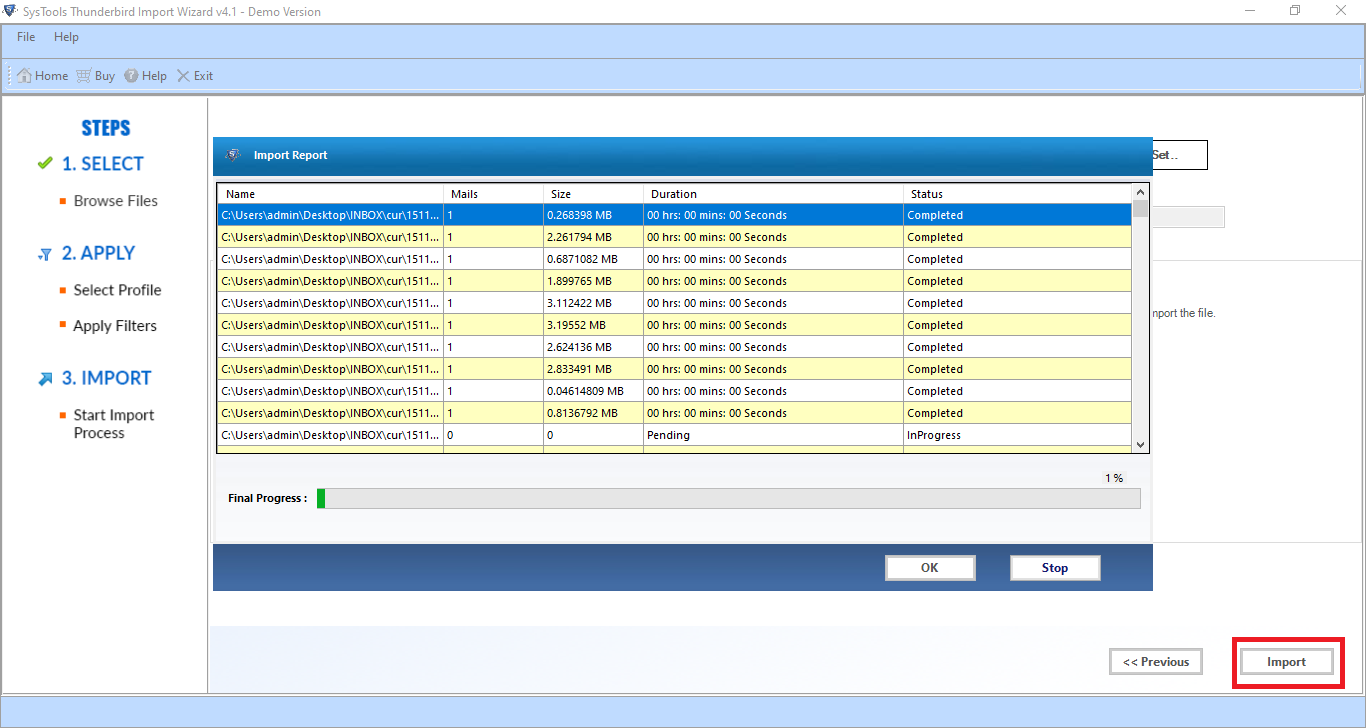Click the green checkmark beside 1. SELECT
Screen dimensions: 1366x728
click(x=45, y=163)
